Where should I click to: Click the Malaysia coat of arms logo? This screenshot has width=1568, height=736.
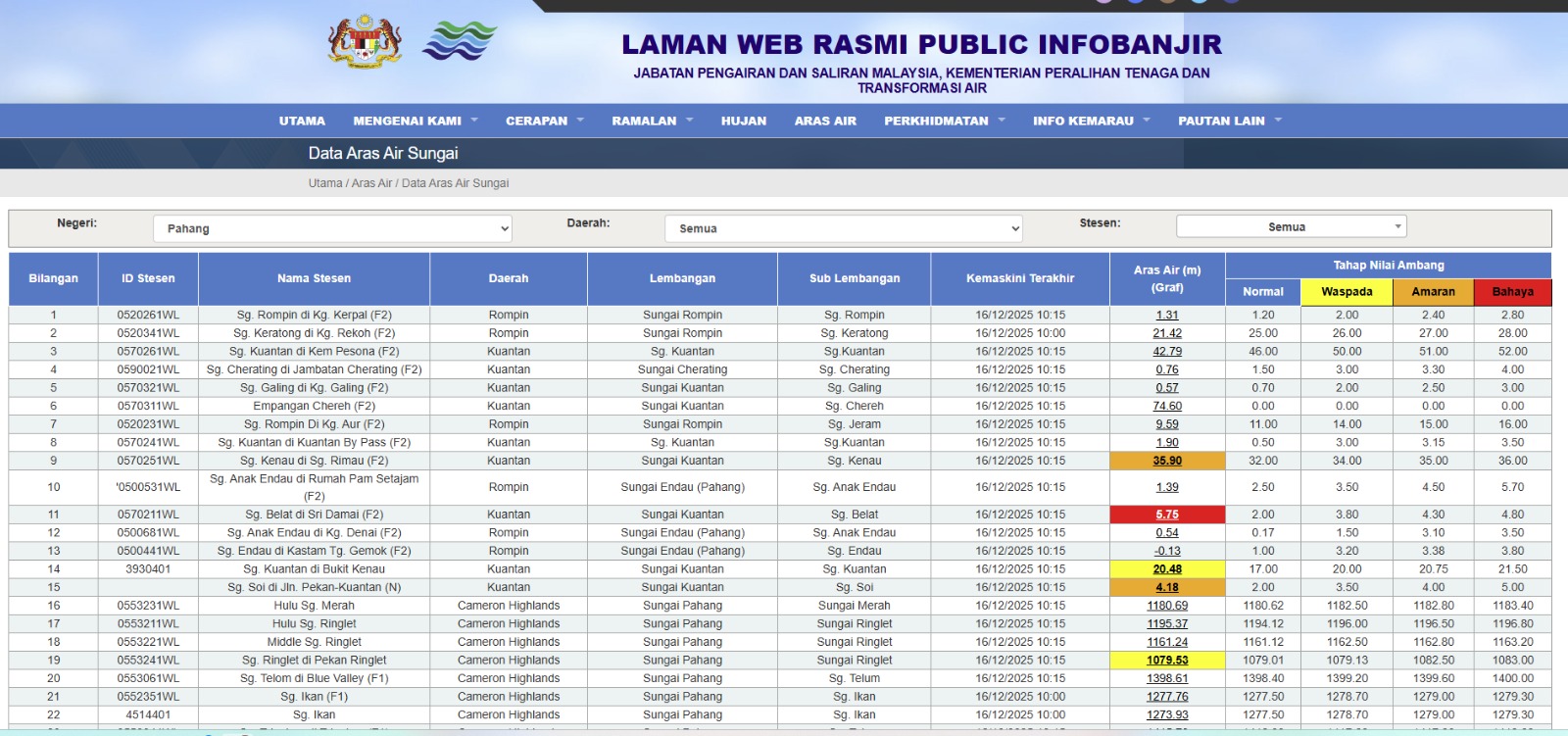tap(365, 42)
